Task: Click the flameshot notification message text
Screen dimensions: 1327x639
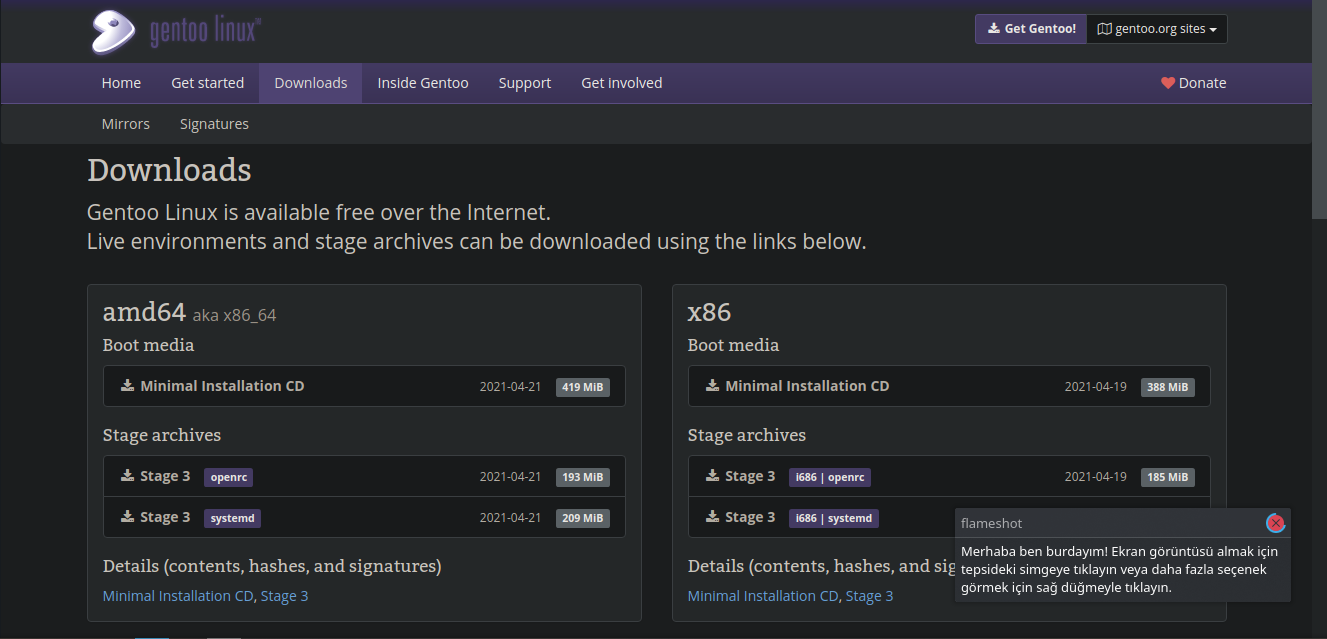Action: [1119, 569]
